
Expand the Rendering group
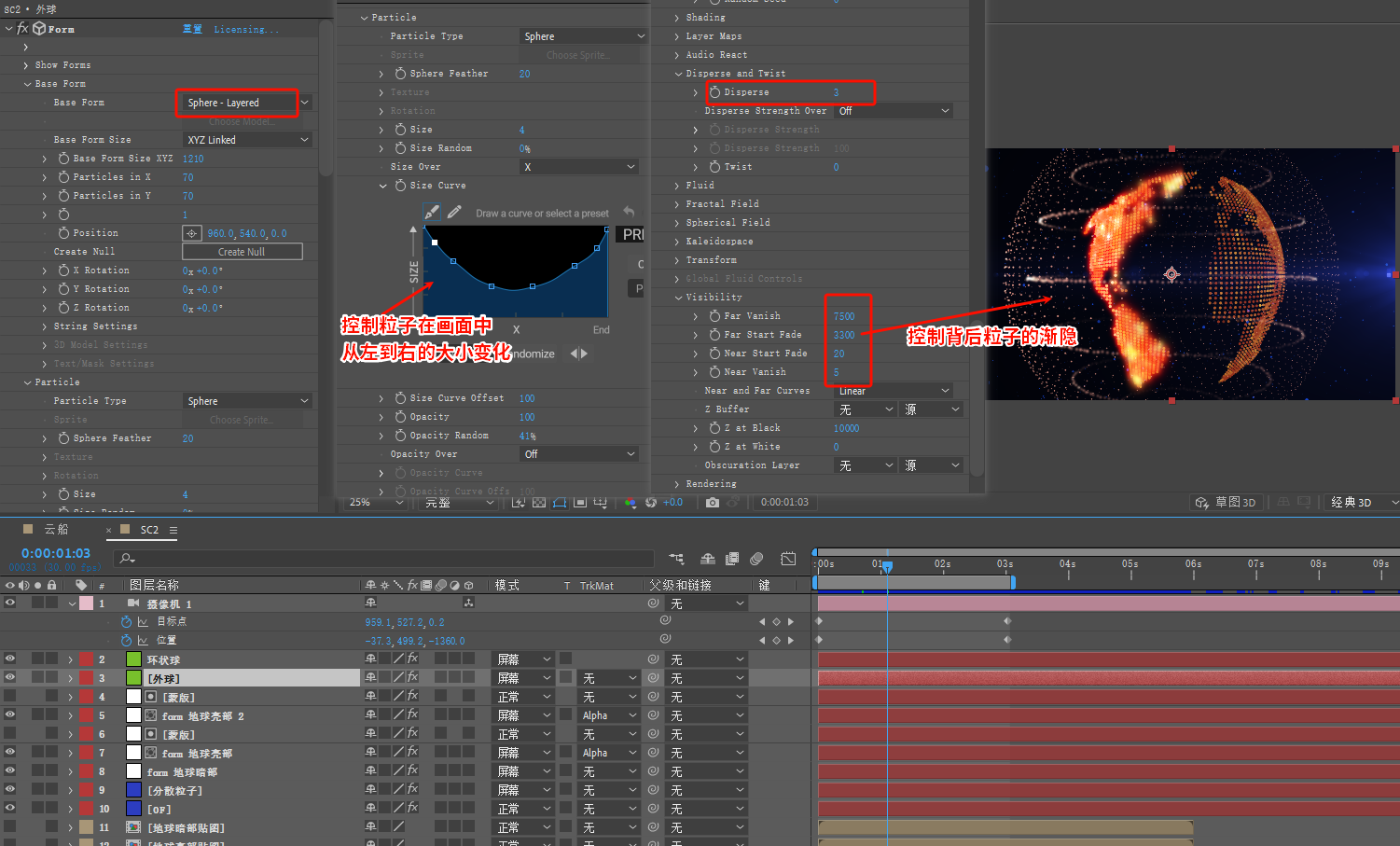click(678, 484)
